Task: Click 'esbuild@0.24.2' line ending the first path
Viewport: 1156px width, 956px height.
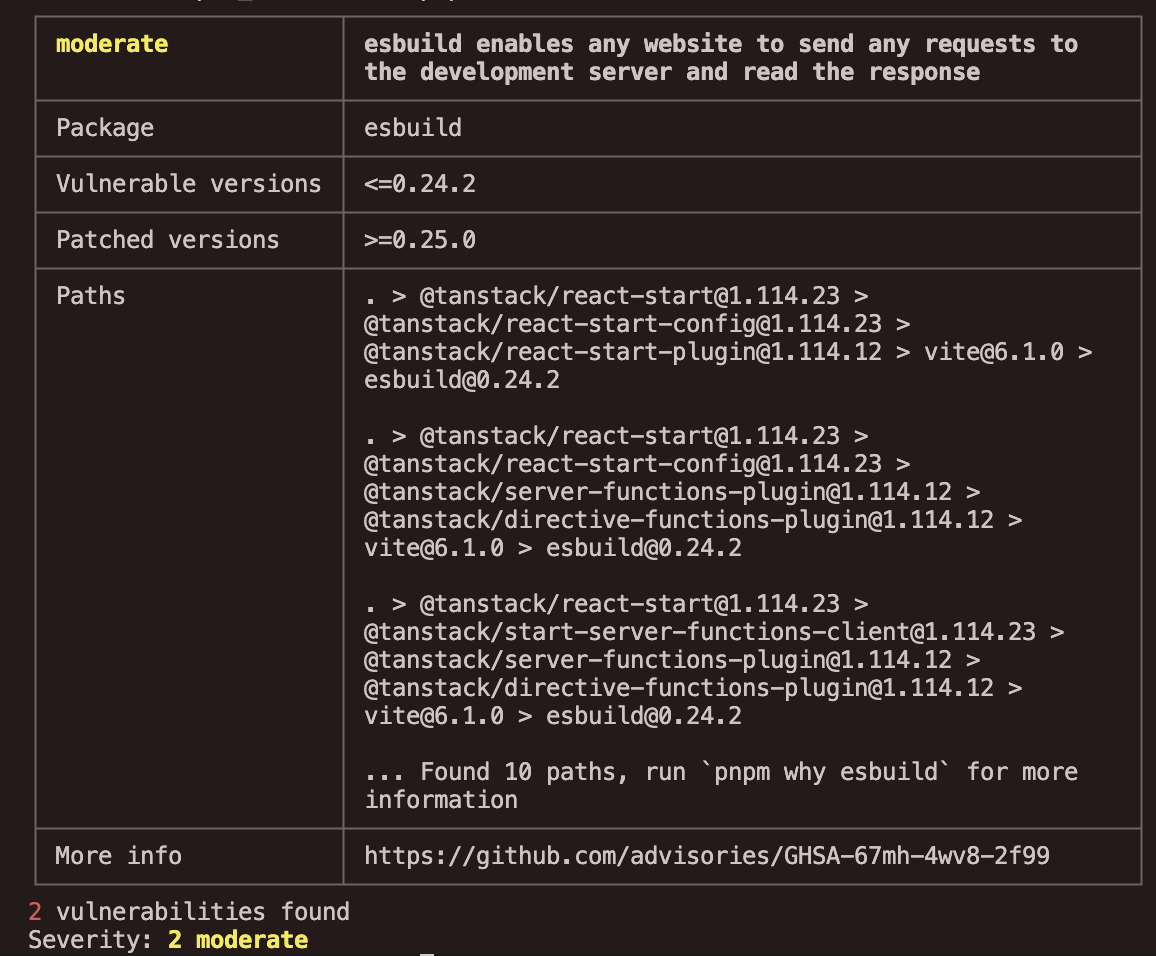Action: pos(462,380)
